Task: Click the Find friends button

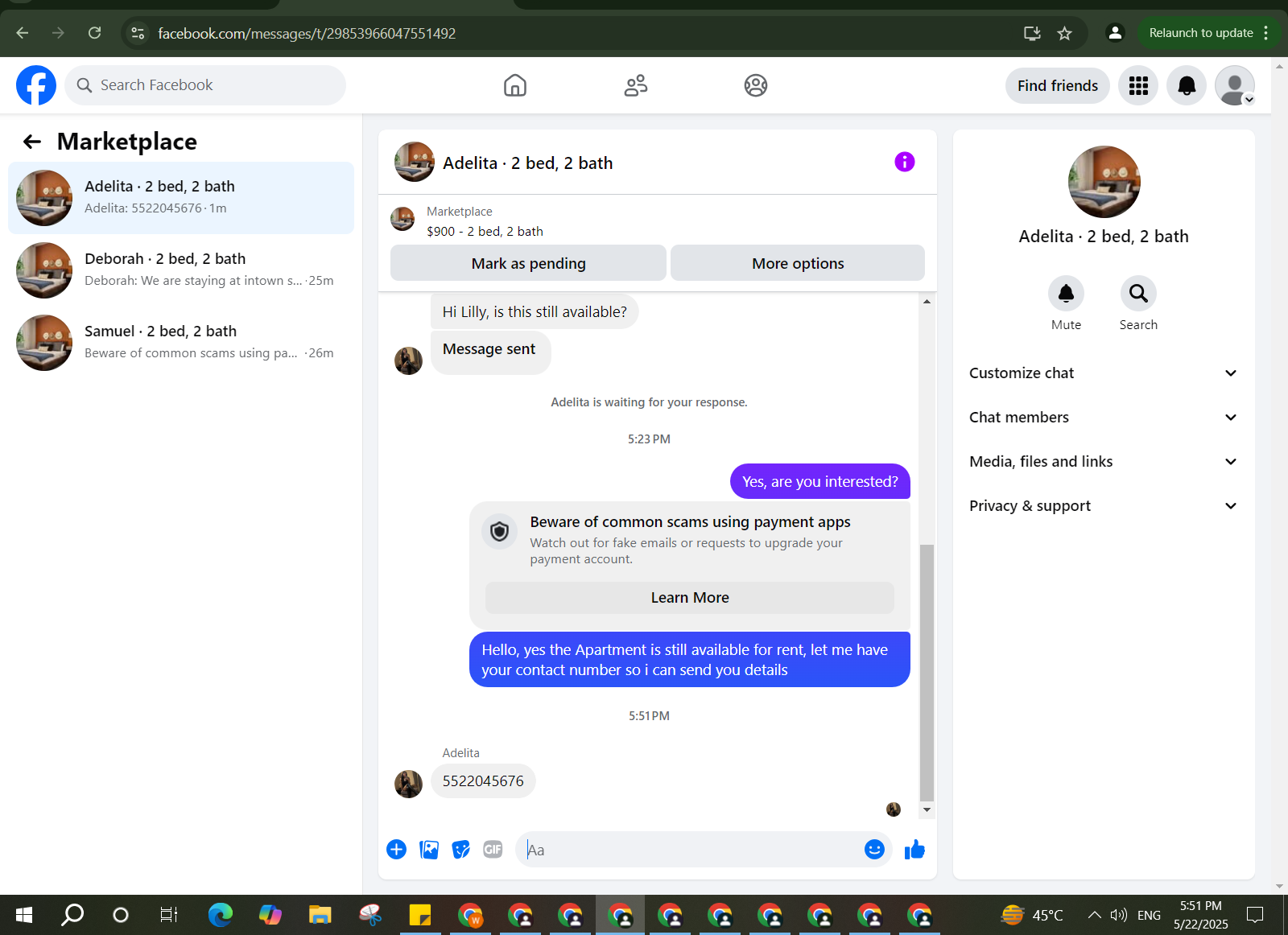Action: (x=1058, y=85)
